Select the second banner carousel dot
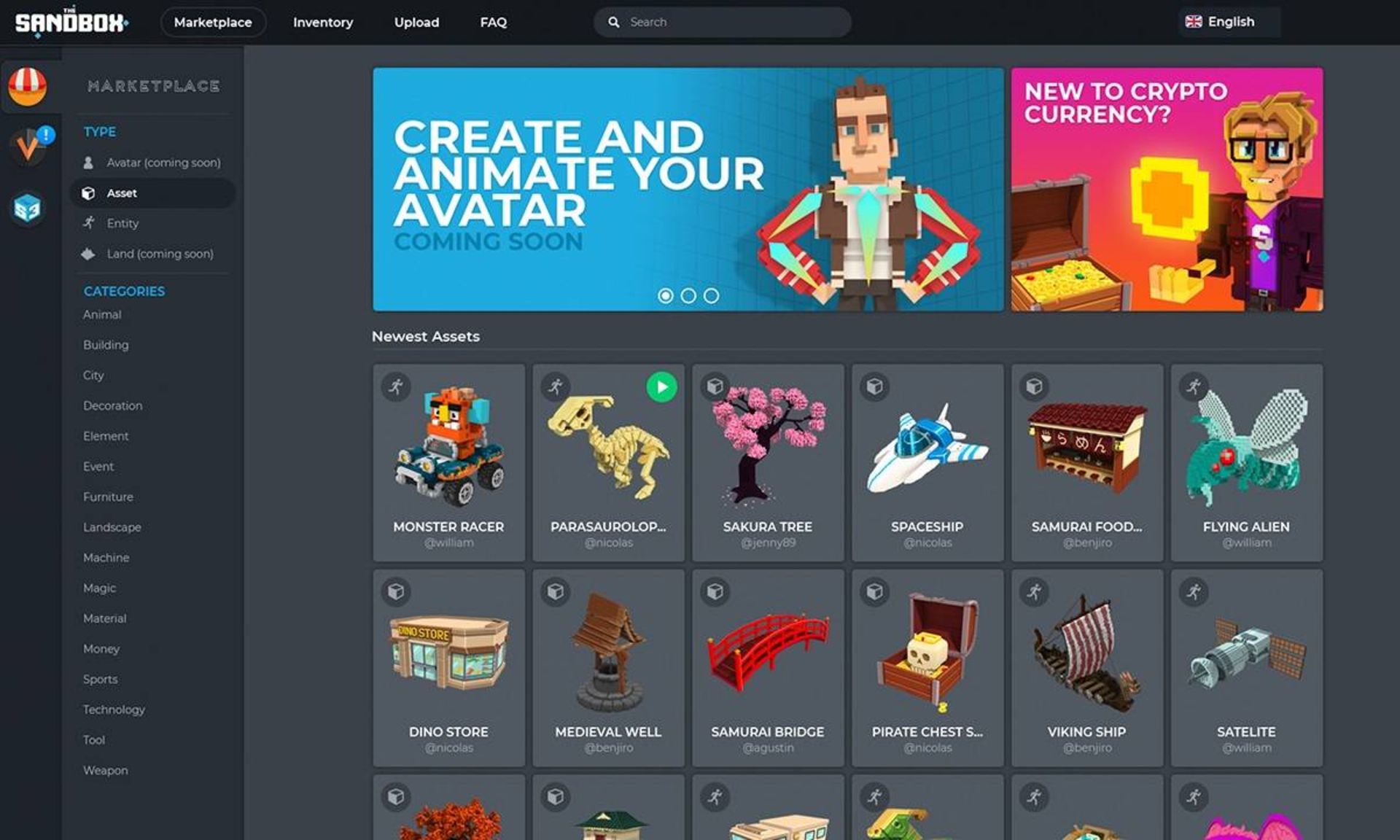This screenshot has width=1400, height=840. coord(688,296)
